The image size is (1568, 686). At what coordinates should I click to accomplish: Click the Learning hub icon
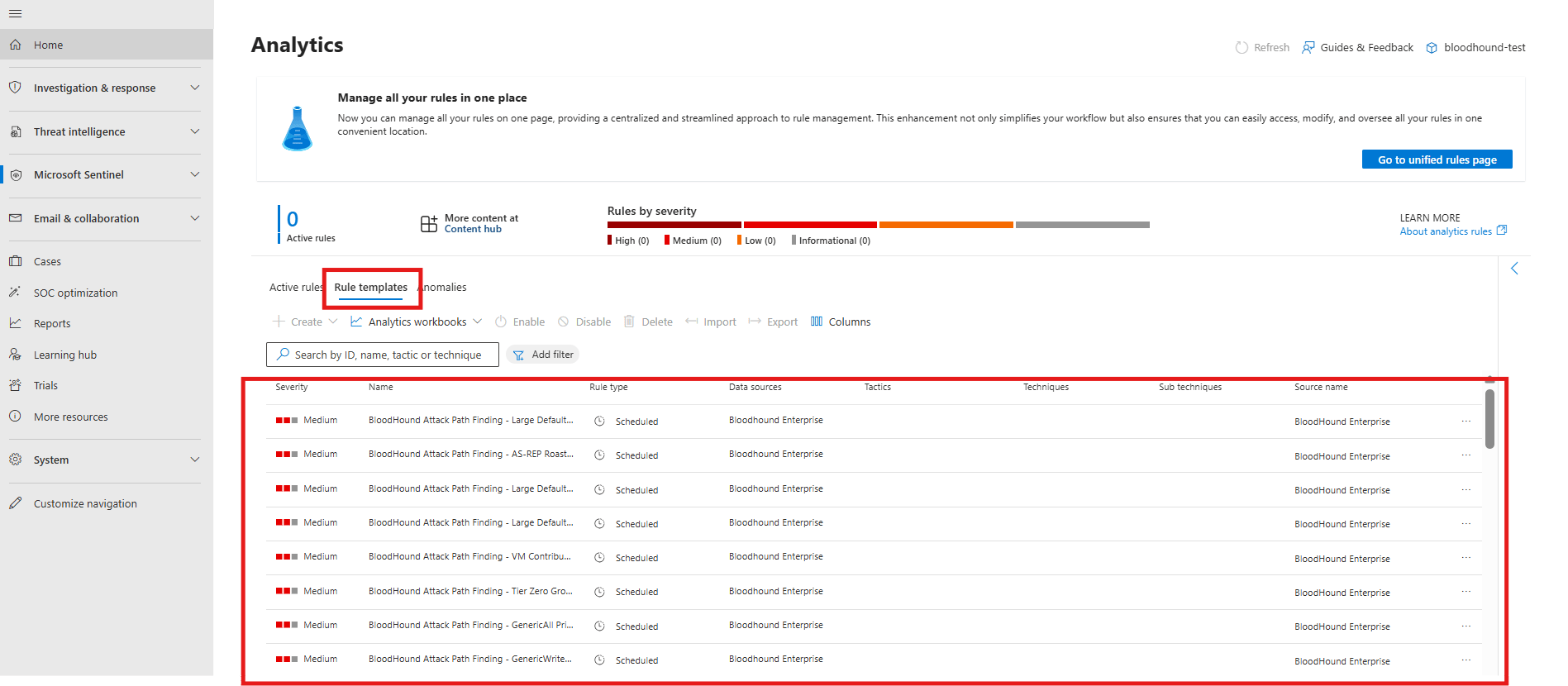point(15,355)
